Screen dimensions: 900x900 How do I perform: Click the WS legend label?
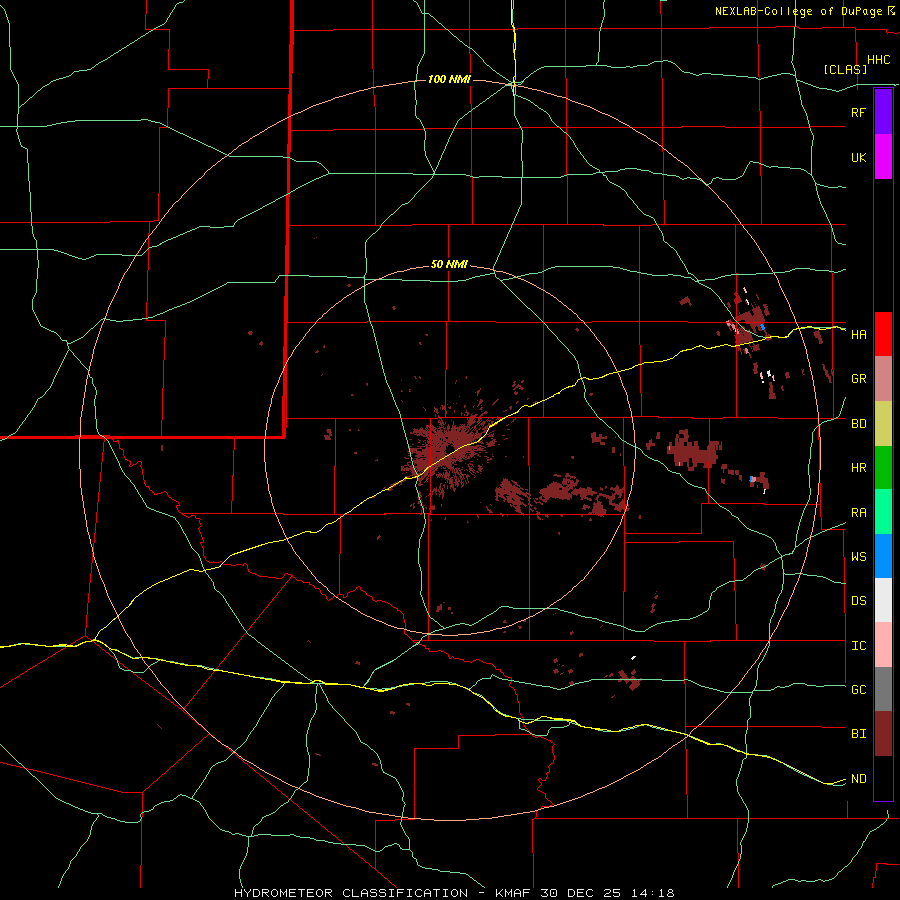858,557
